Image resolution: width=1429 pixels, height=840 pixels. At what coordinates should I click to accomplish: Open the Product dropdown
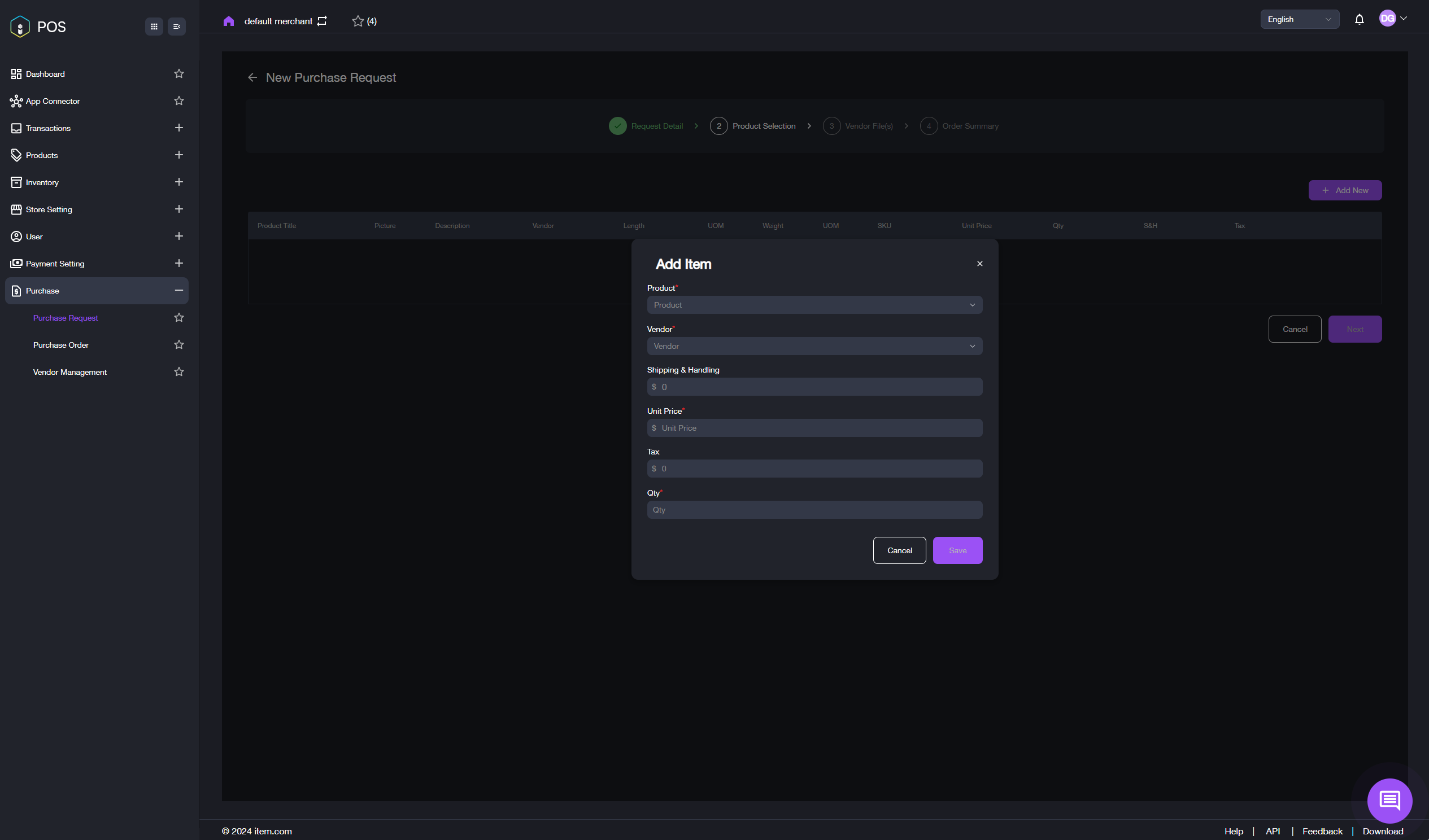pos(814,305)
